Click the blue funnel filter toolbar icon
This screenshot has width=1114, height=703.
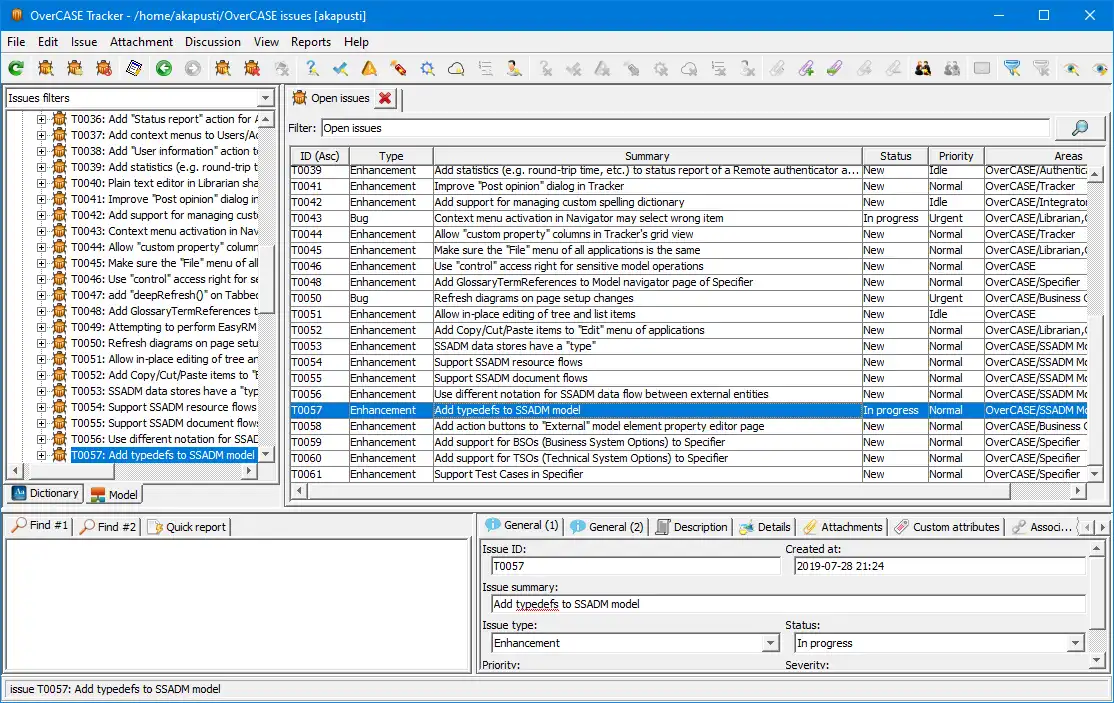[x=1012, y=69]
